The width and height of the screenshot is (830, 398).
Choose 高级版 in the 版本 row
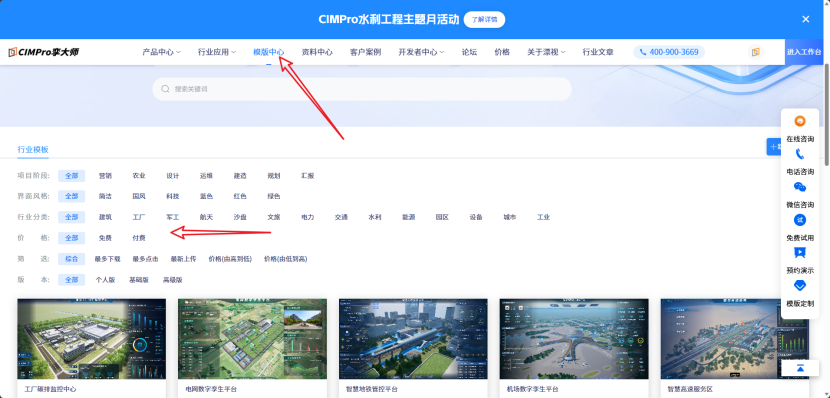point(173,280)
